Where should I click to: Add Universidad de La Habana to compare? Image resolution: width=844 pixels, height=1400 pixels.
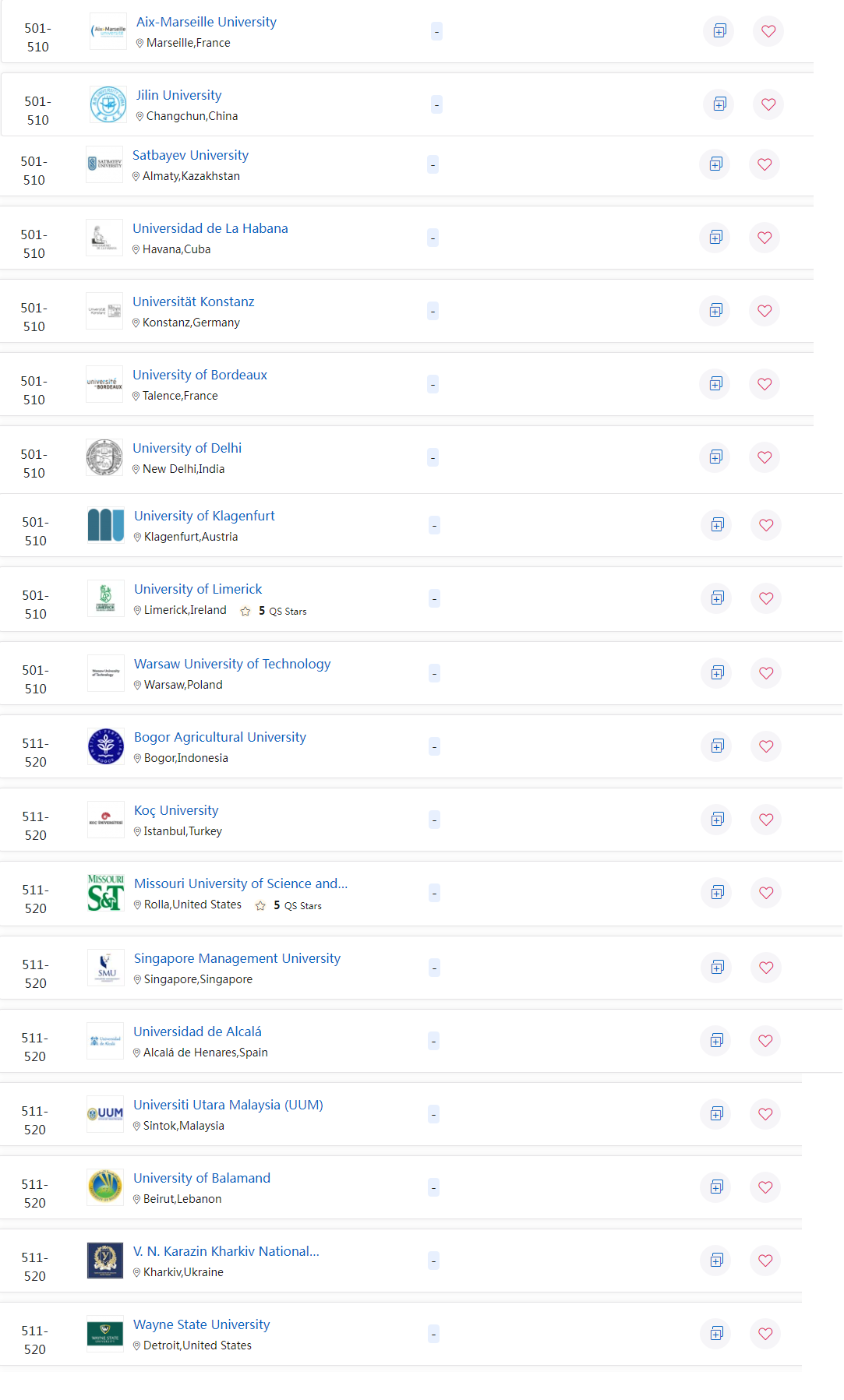pos(715,238)
